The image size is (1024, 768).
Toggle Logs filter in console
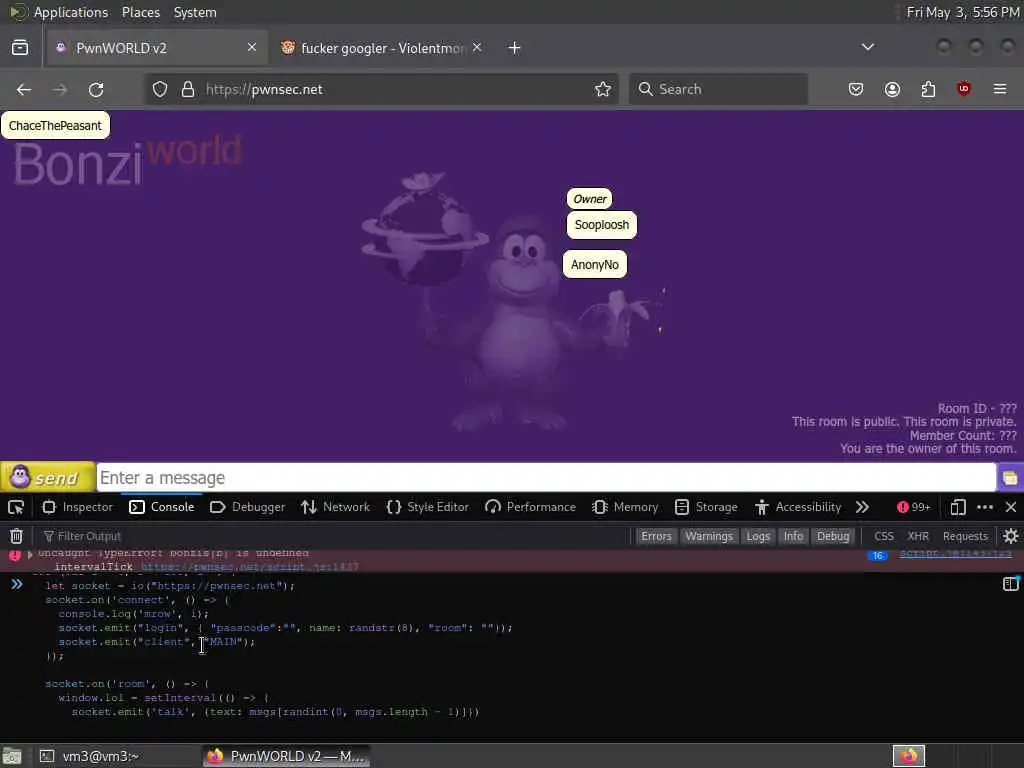758,536
